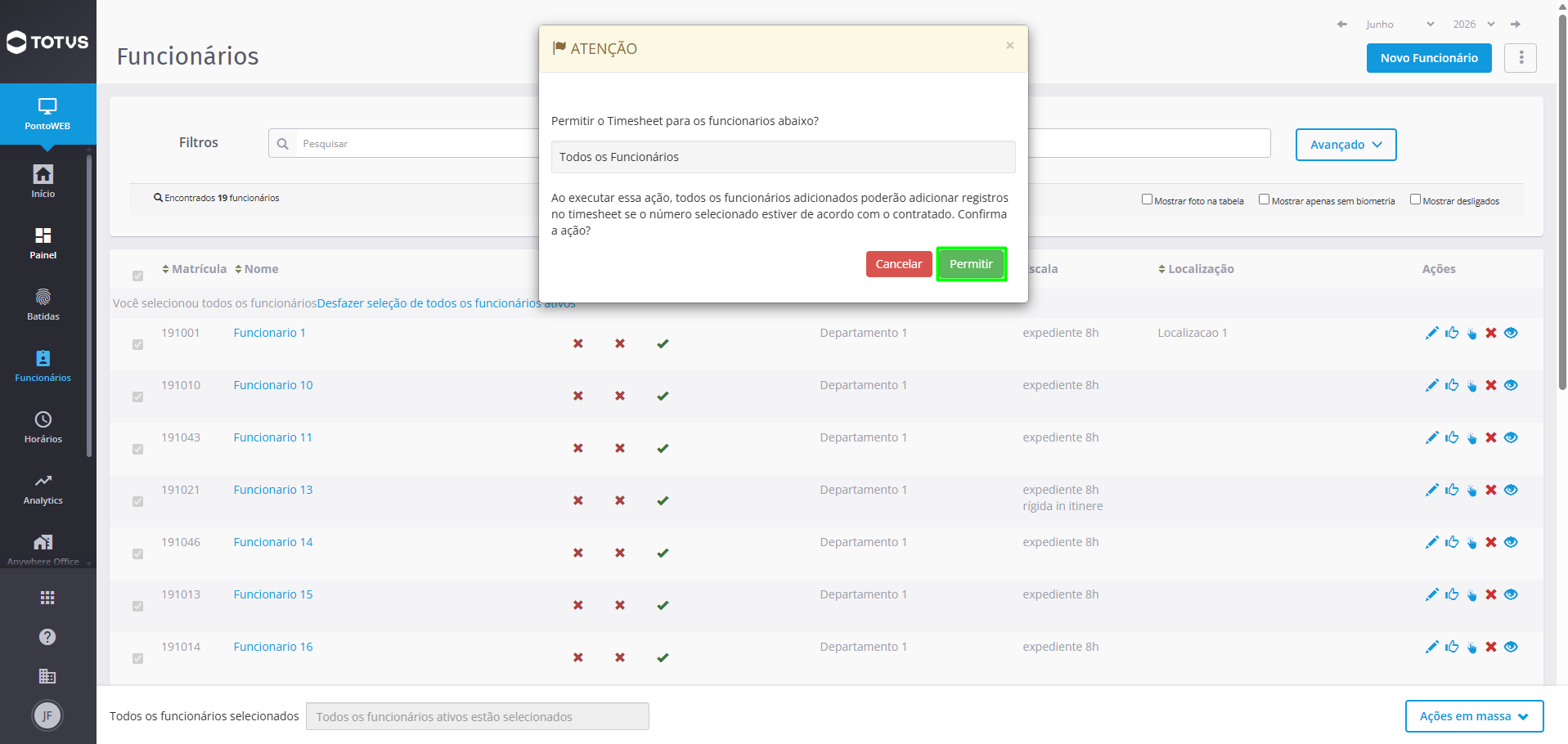This screenshot has height=744, width=1568.
Task: Toggle Mostrar apenas sem biometria checkbox
Action: [x=1264, y=199]
